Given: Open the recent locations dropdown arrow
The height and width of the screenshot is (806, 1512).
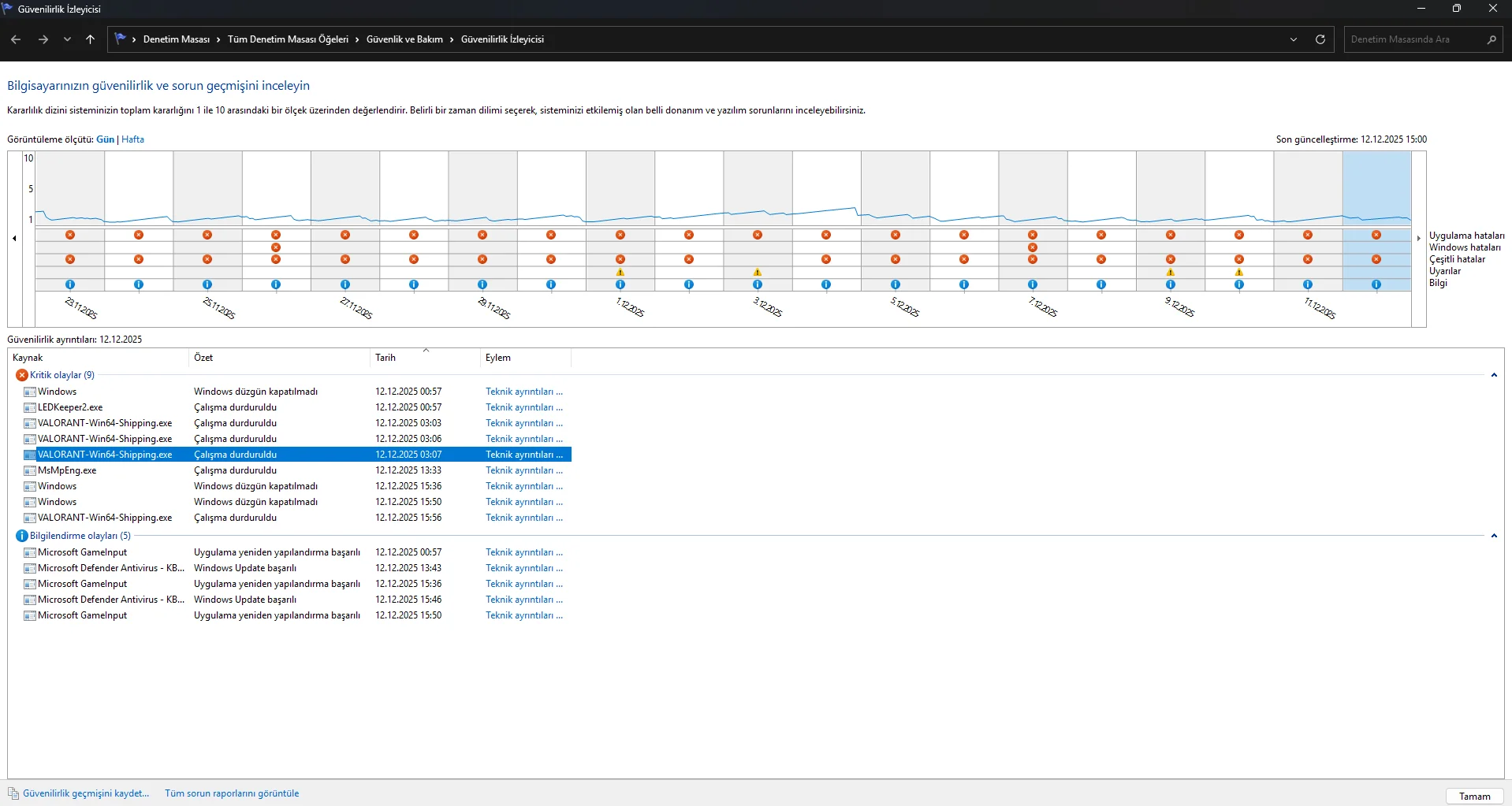Looking at the screenshot, I should point(68,39).
